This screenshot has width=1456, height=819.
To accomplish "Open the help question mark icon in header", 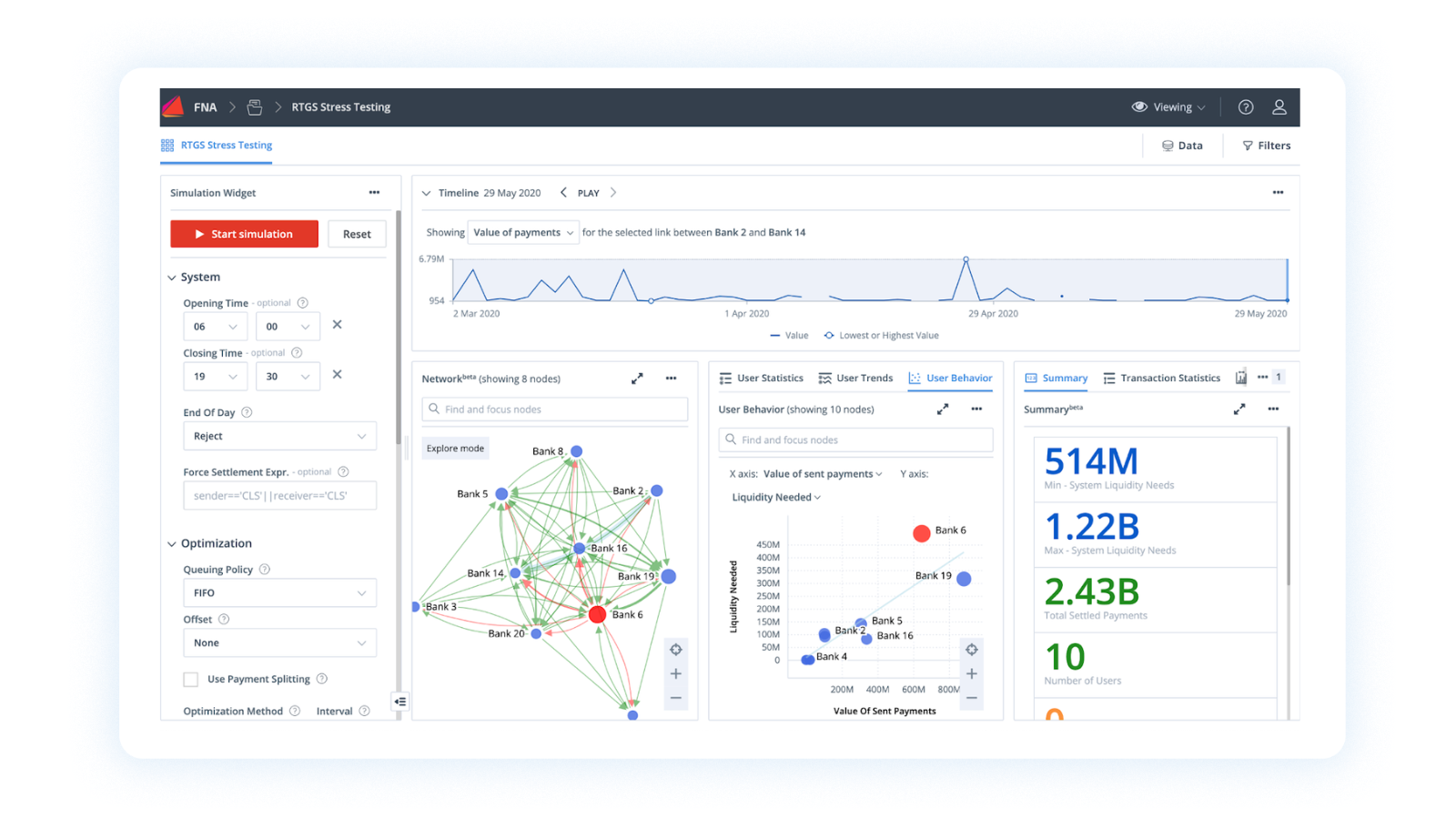I will pyautogui.click(x=1246, y=107).
